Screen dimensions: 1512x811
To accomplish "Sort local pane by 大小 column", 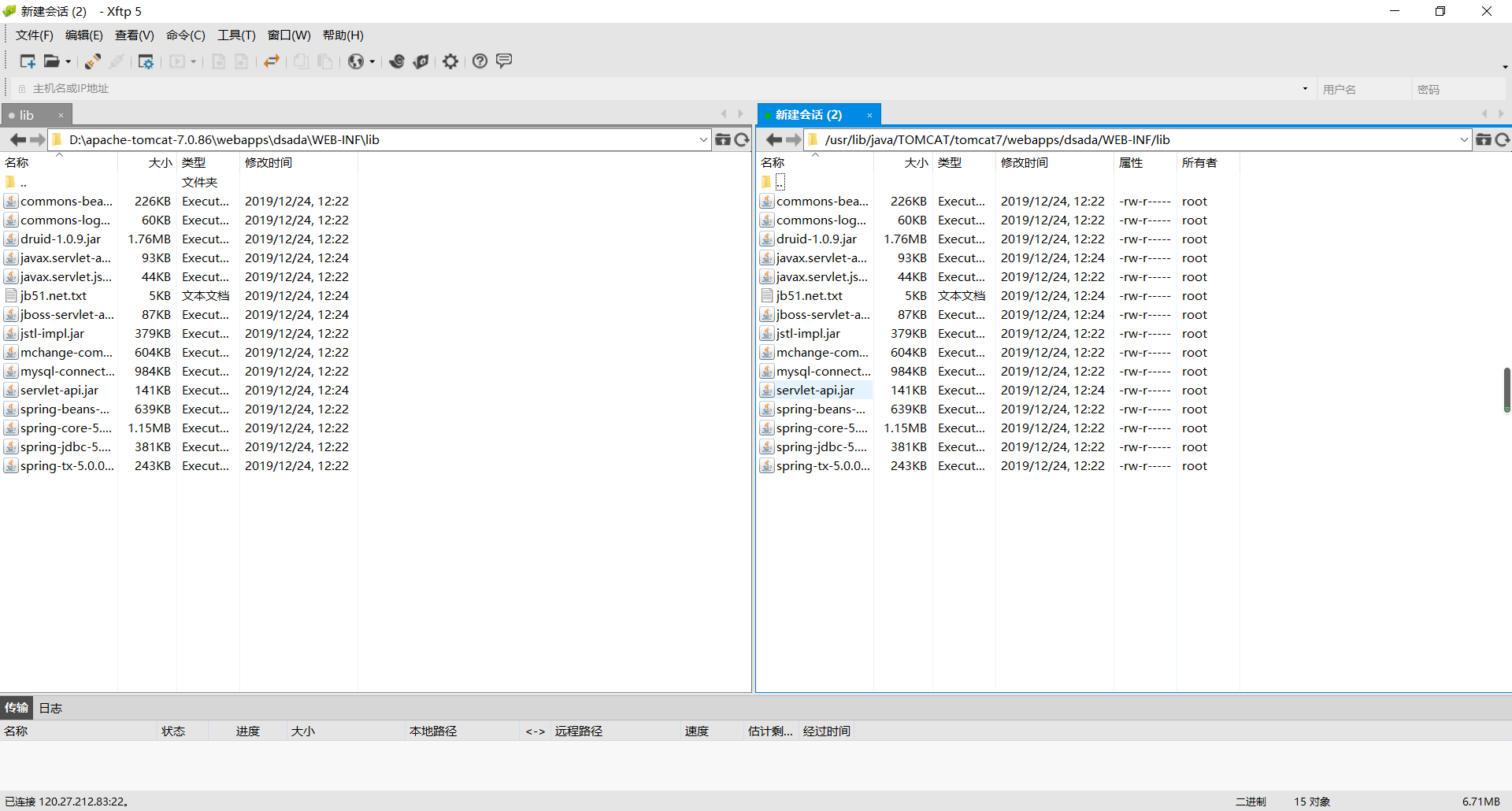I will point(147,162).
